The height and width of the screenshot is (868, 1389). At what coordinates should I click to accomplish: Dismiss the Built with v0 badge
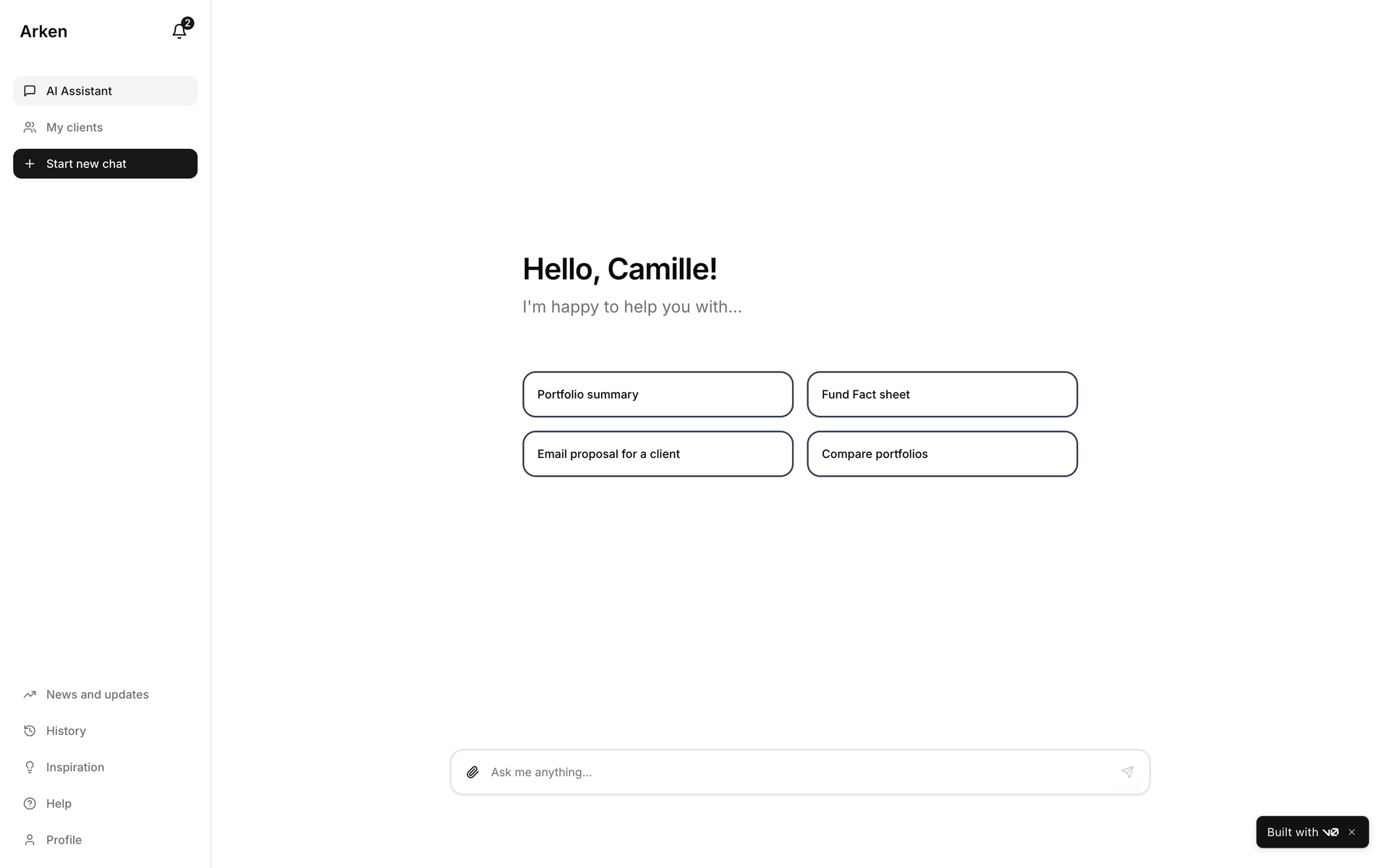point(1351,832)
